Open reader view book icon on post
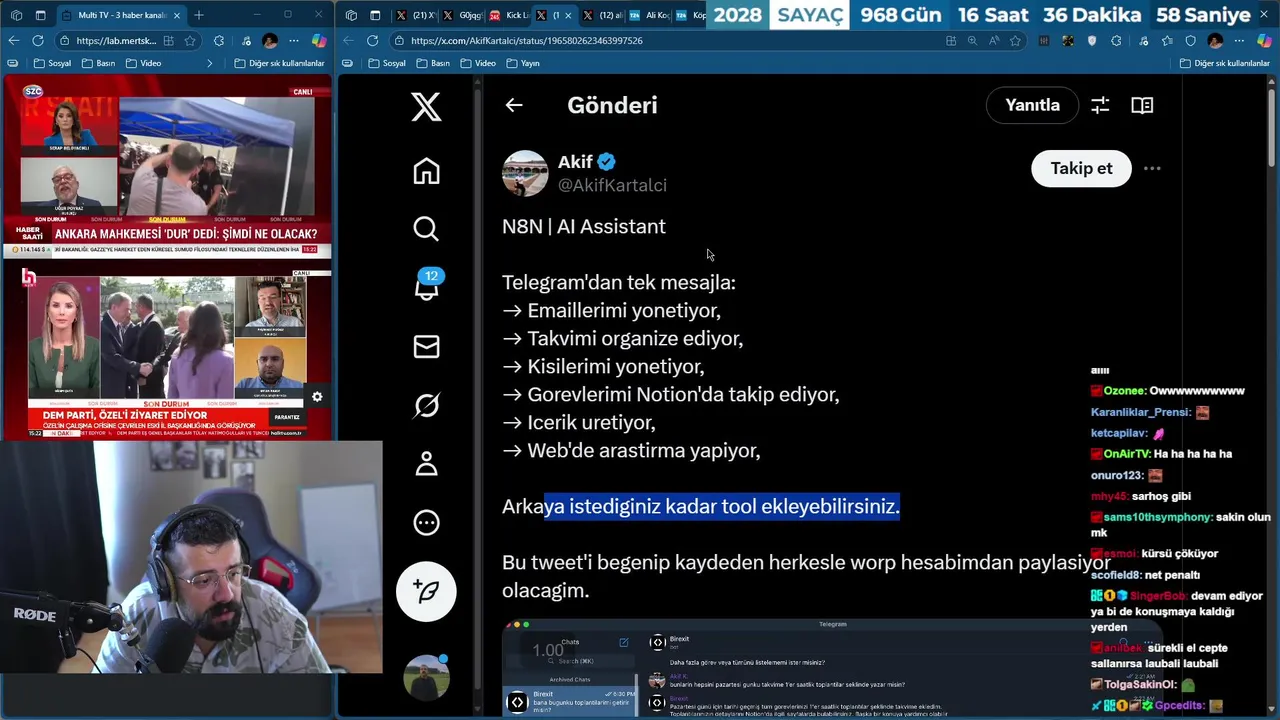1280x720 pixels. click(x=1142, y=105)
